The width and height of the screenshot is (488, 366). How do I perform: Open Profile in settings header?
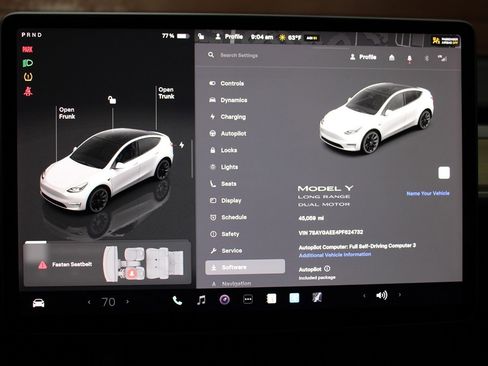363,57
